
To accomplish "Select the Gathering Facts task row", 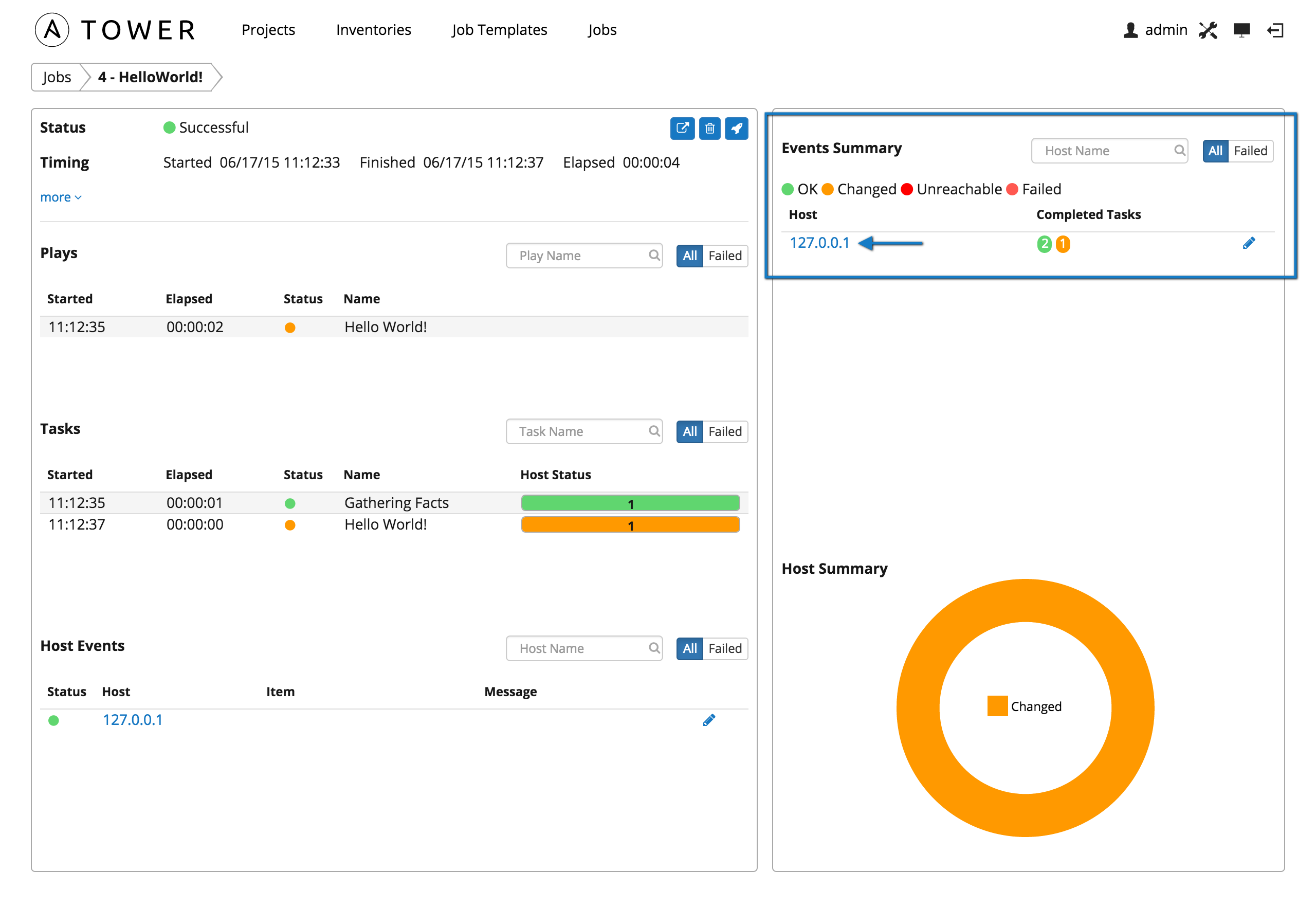I will [x=394, y=503].
